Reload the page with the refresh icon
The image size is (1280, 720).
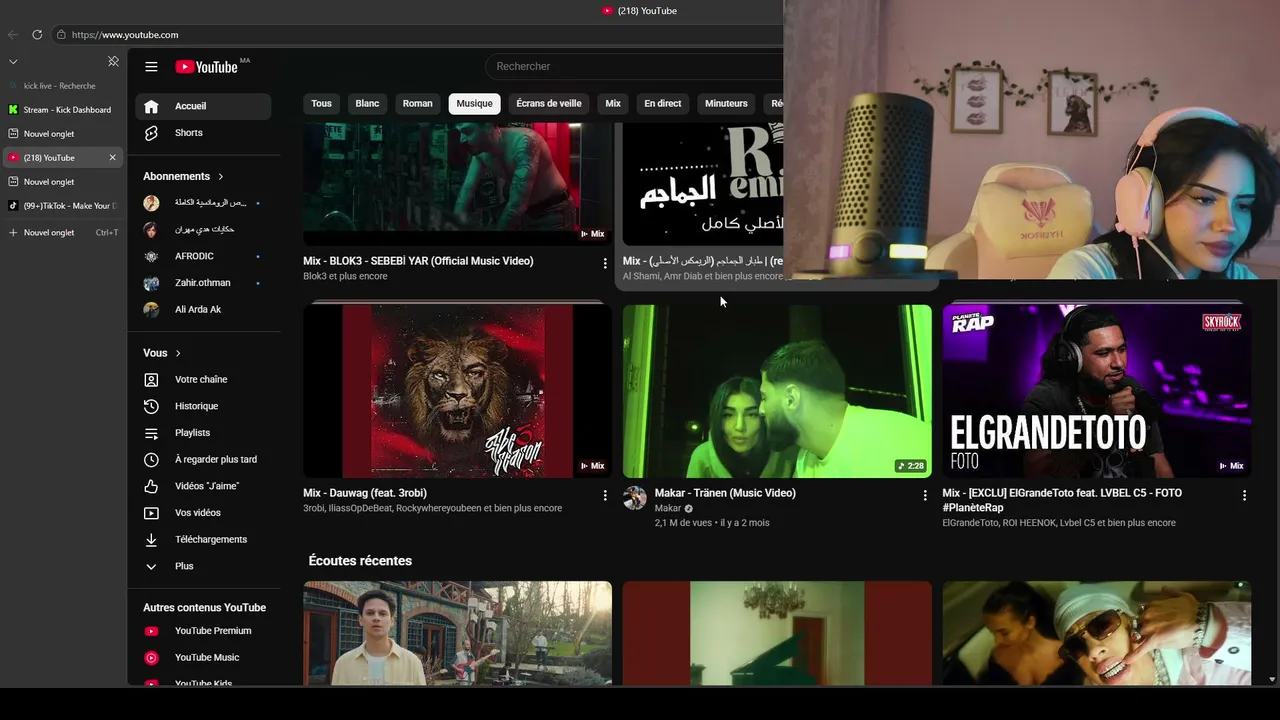click(37, 34)
